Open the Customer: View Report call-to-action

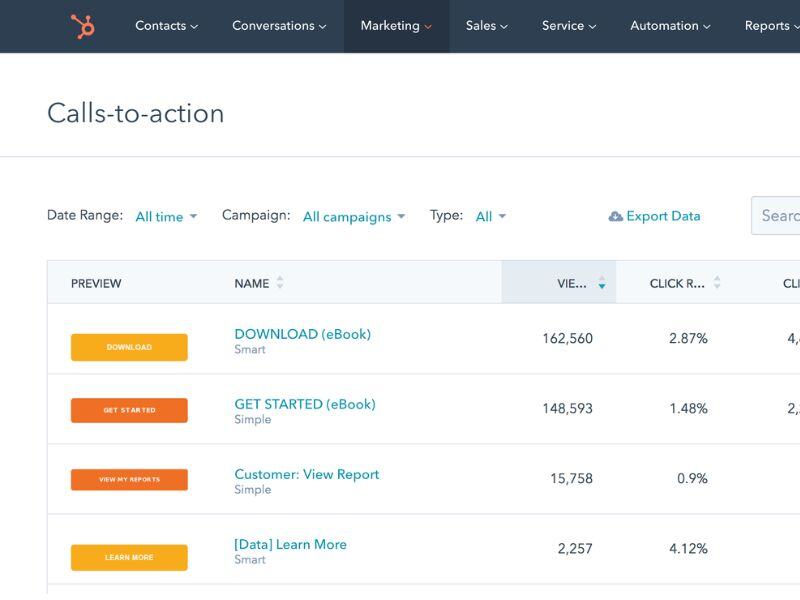pyautogui.click(x=307, y=474)
